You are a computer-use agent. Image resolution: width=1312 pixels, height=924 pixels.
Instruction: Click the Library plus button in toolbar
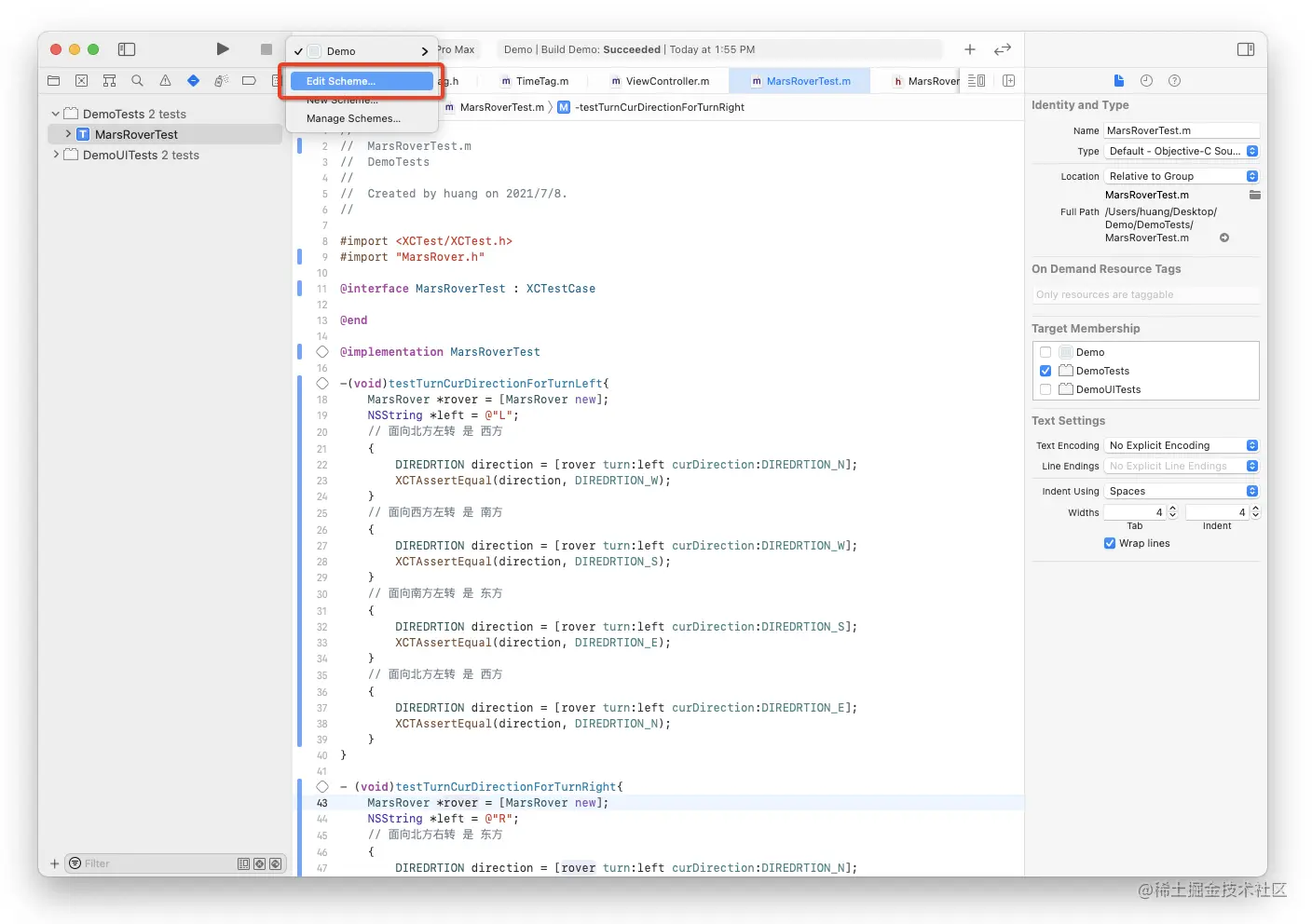(x=969, y=49)
